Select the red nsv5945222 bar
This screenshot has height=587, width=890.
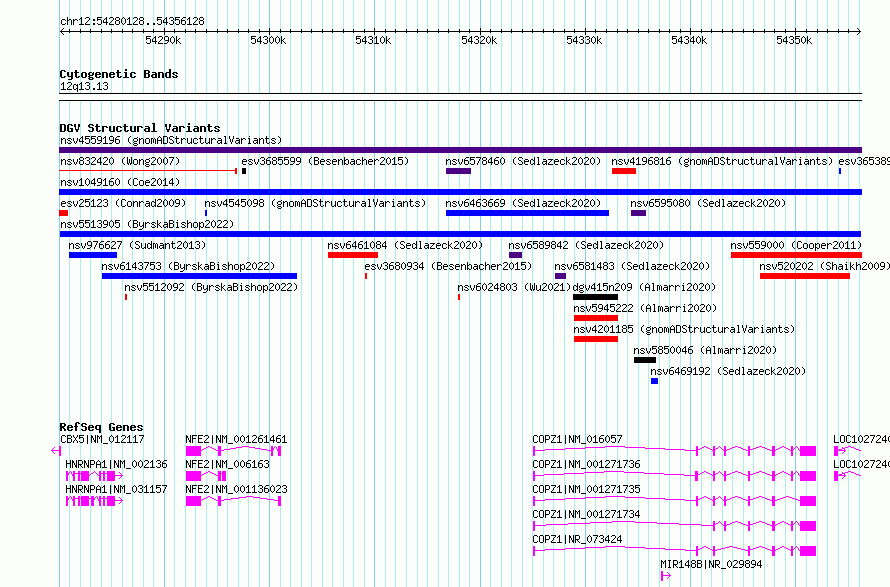click(x=595, y=318)
